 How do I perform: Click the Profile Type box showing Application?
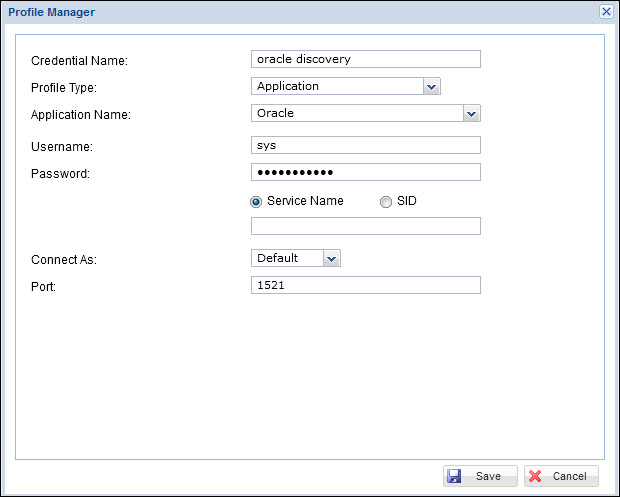click(336, 87)
